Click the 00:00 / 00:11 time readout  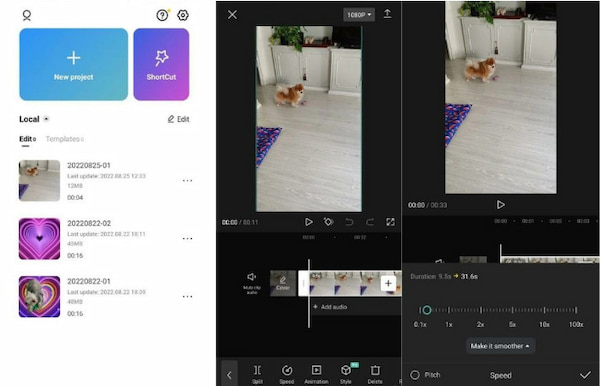[240, 222]
